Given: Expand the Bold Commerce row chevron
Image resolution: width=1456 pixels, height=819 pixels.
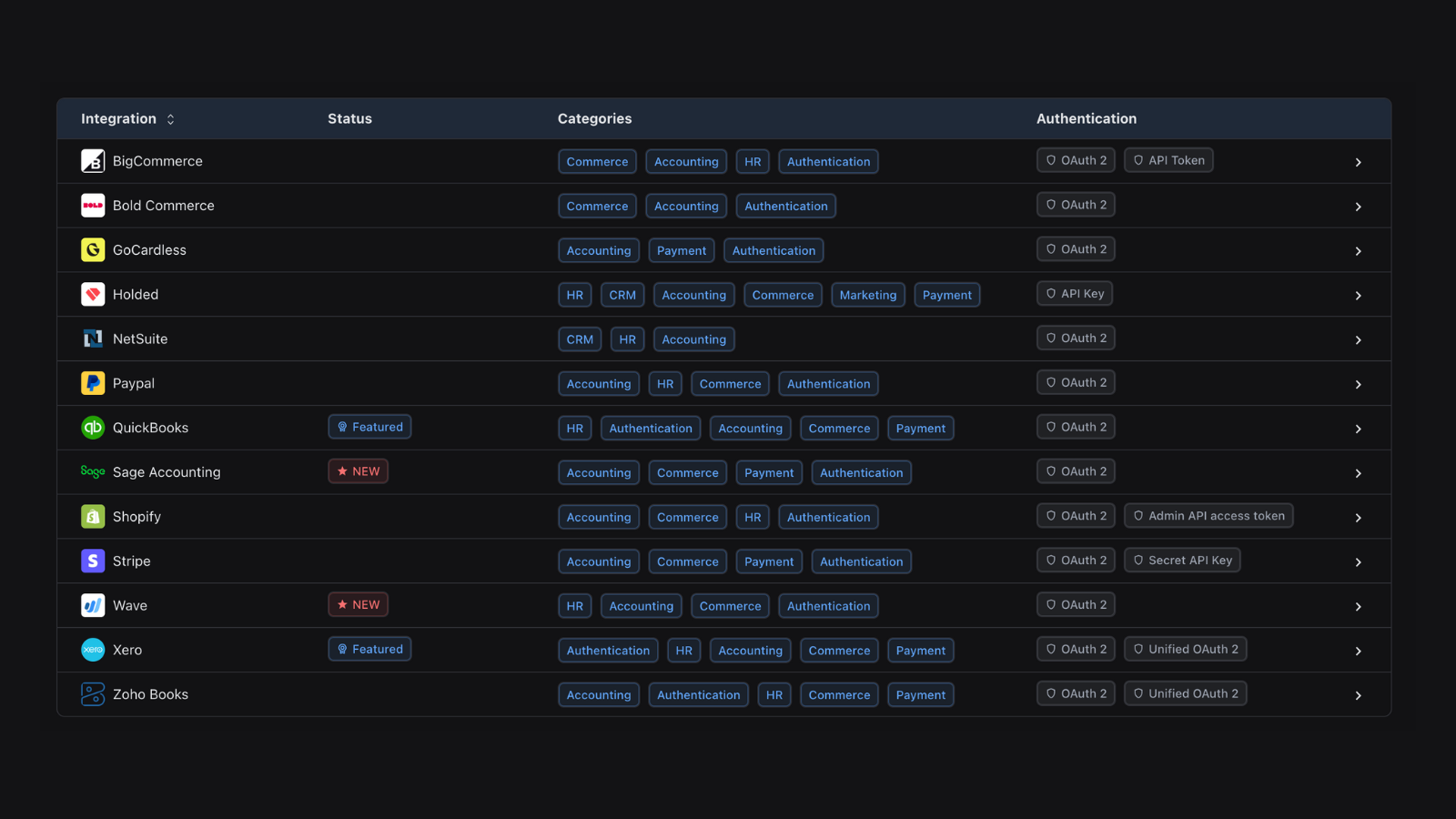Looking at the screenshot, I should tap(1359, 206).
